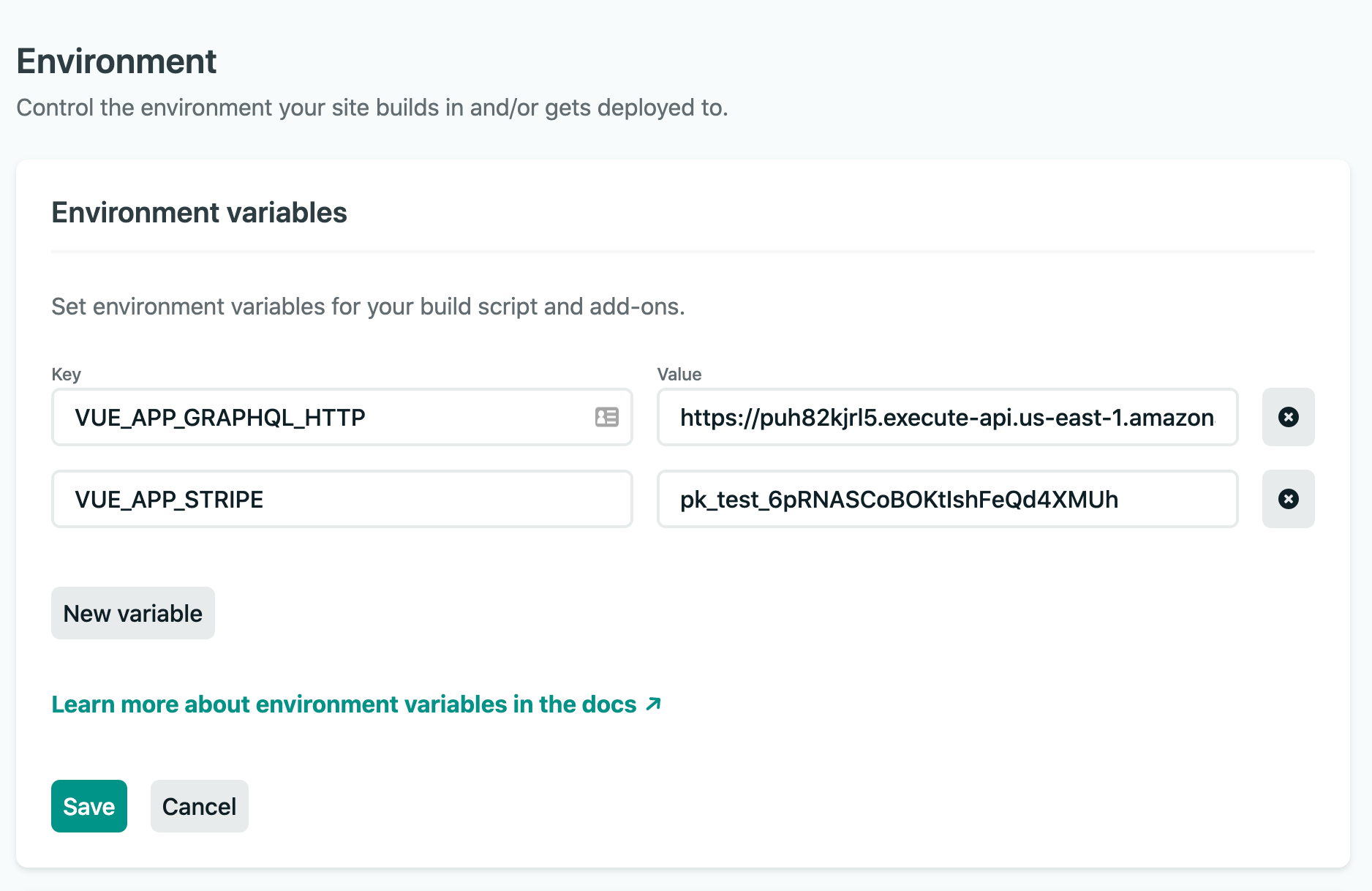
Task: Click the 'Control the environment' subtitle text
Action: 372,108
